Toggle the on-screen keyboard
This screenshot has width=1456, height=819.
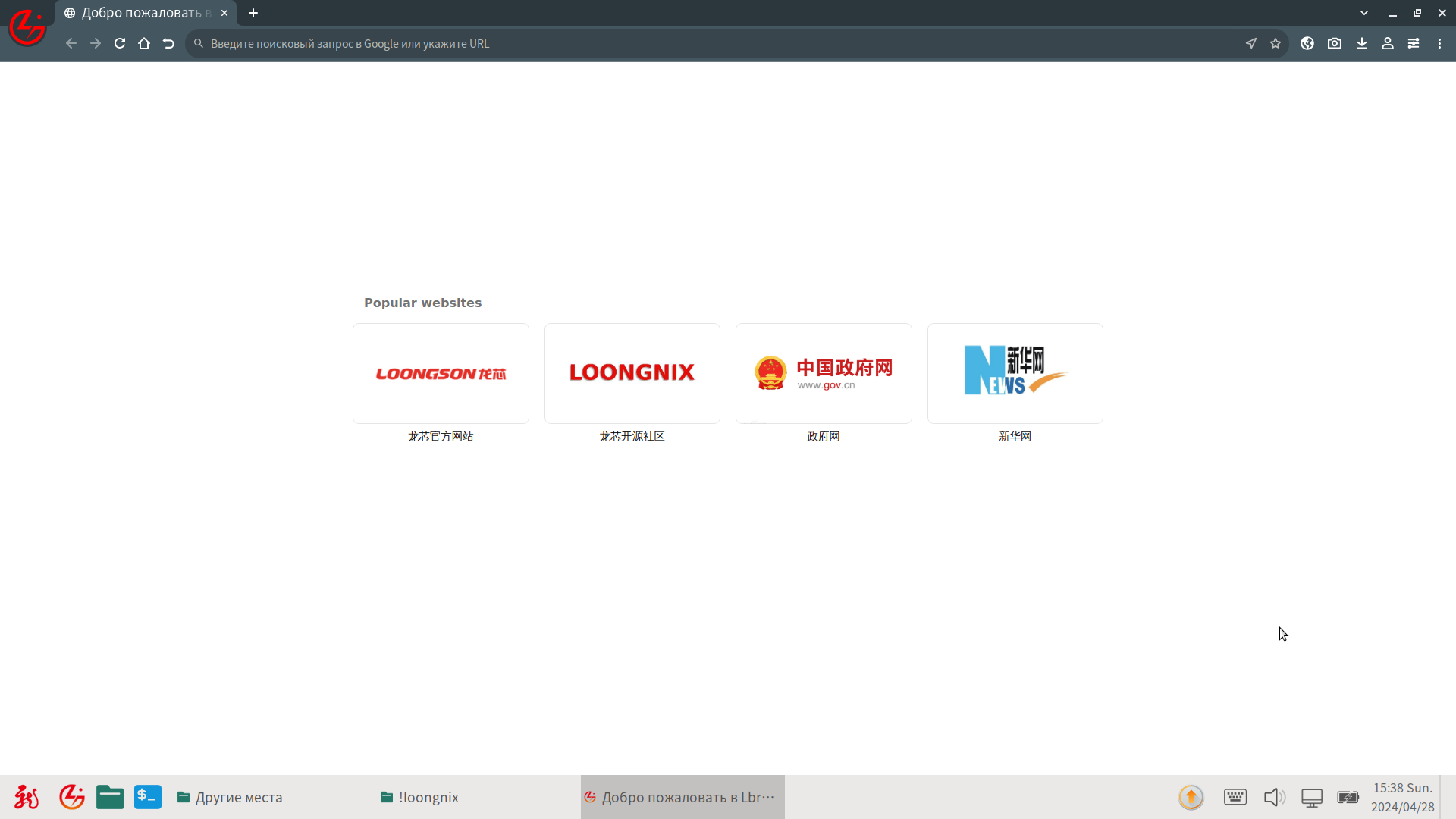(x=1235, y=797)
